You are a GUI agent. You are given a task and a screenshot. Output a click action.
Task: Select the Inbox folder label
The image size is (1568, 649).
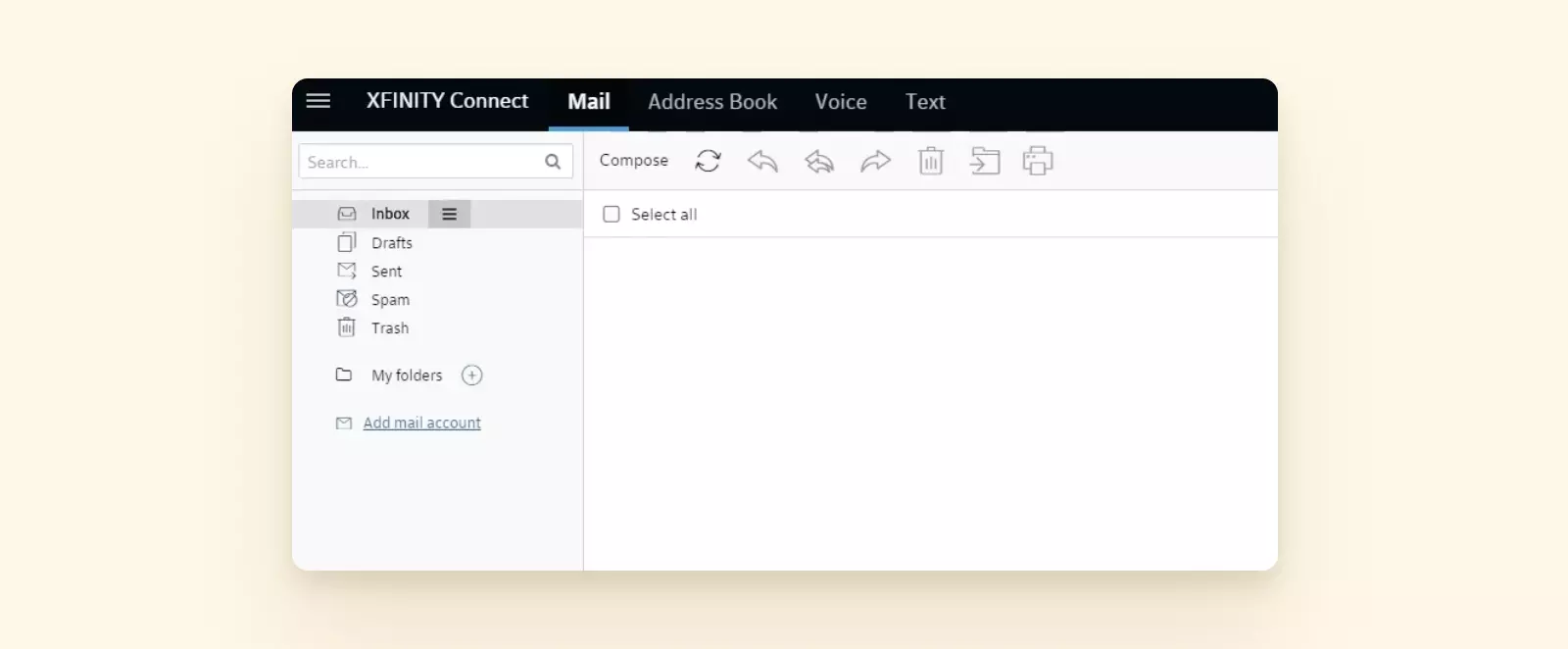point(390,214)
